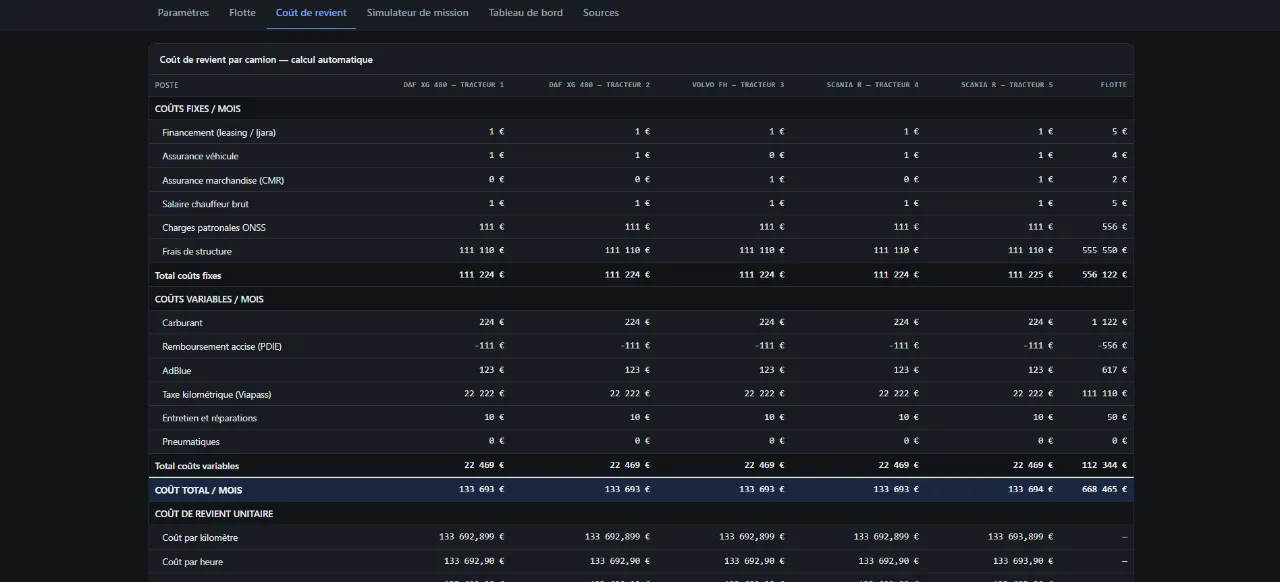The width and height of the screenshot is (1280, 582).
Task: Select the Remboursement accise (PDIE) row label
Action: pos(222,347)
